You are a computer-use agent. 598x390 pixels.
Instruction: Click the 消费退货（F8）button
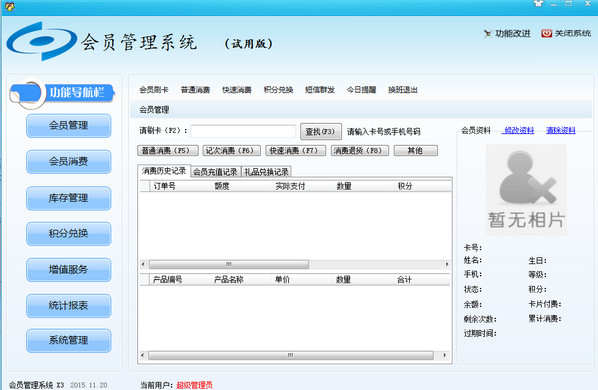point(360,151)
